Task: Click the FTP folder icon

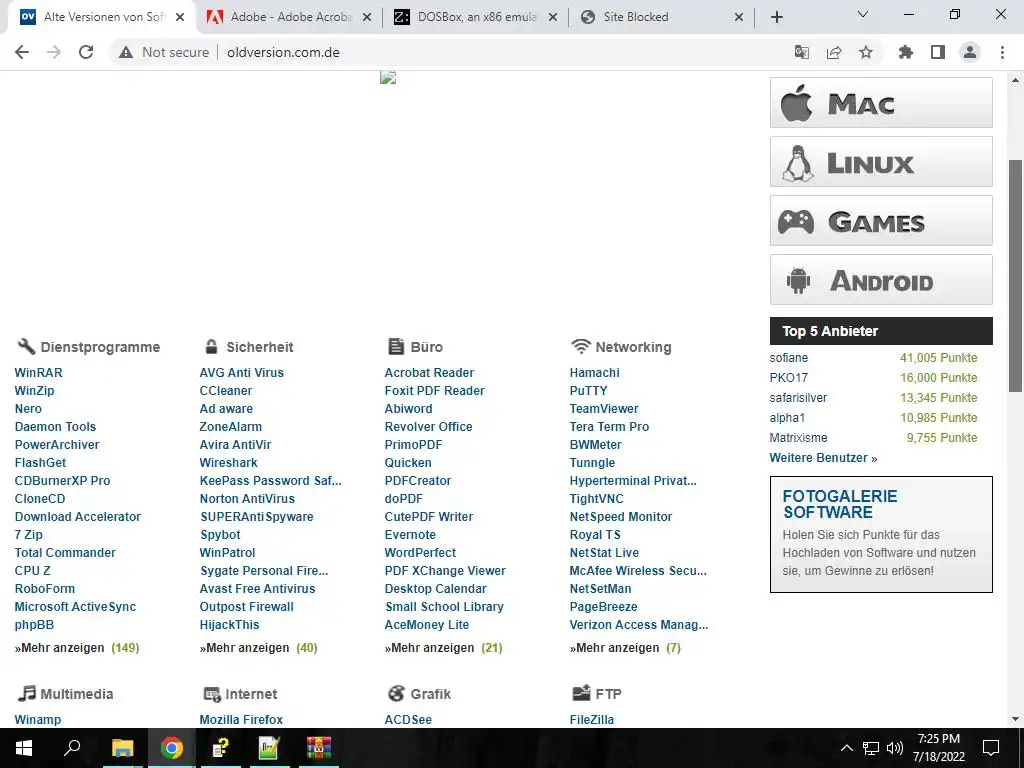Action: pos(581,693)
